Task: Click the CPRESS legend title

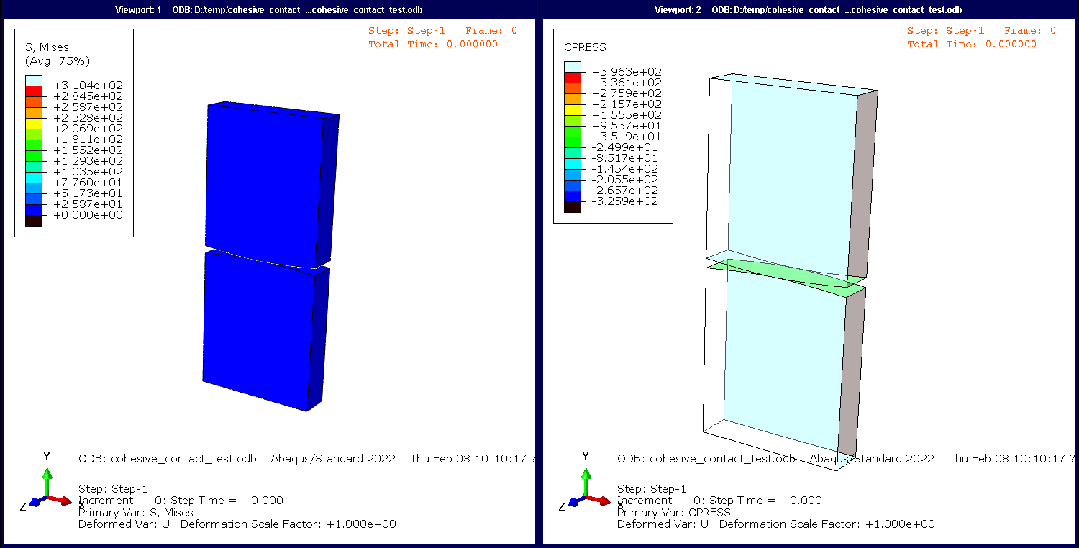Action: 586,47
